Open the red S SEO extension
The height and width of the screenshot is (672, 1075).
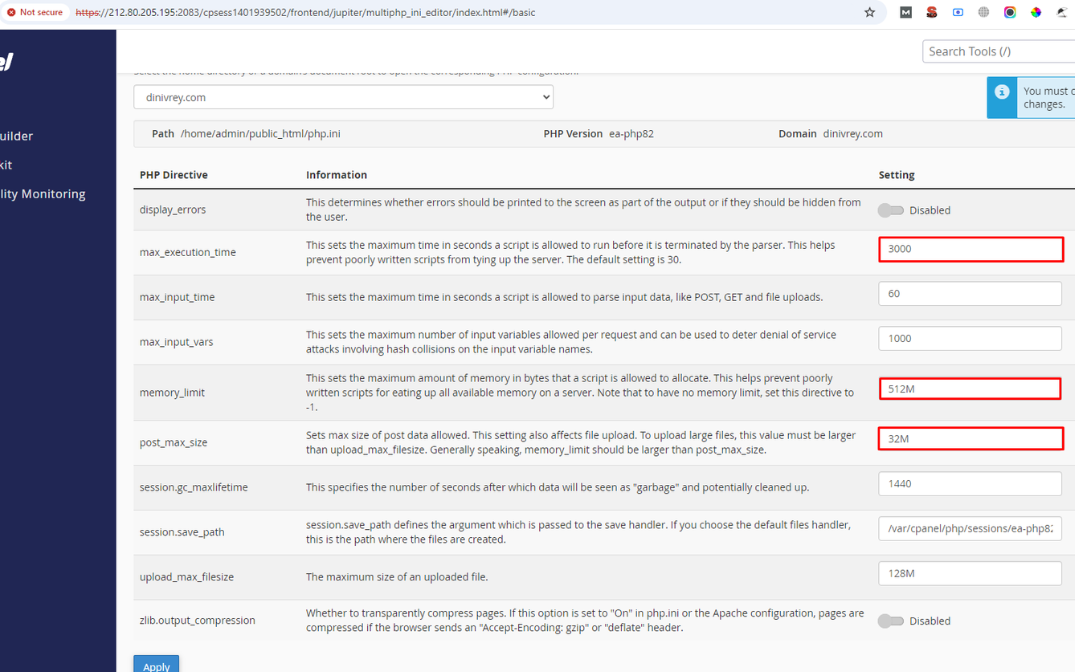click(x=931, y=13)
